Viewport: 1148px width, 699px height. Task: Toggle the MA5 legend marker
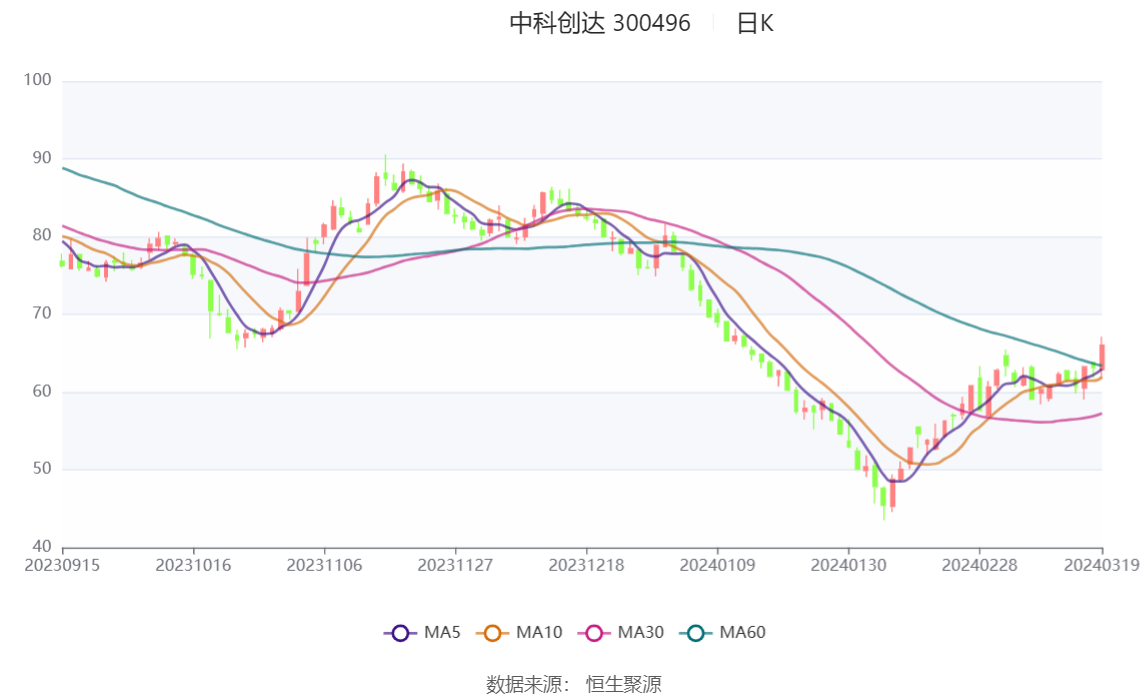click(400, 633)
